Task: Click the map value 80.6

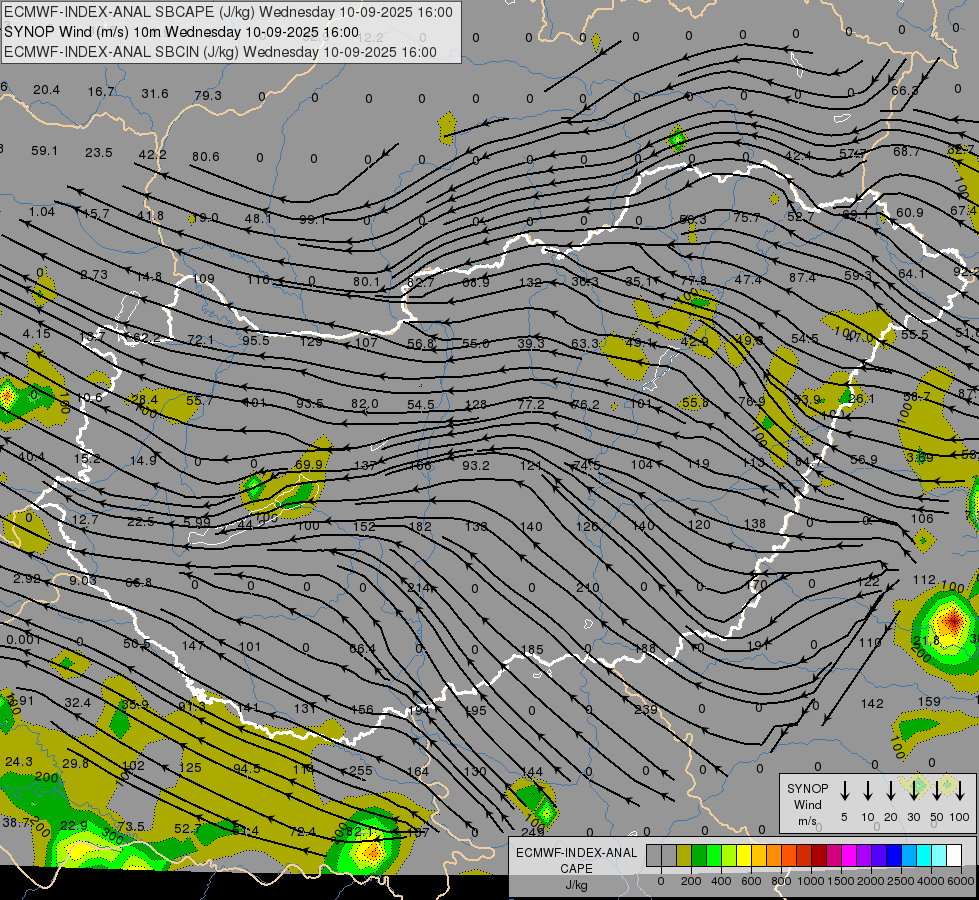Action: [205, 157]
